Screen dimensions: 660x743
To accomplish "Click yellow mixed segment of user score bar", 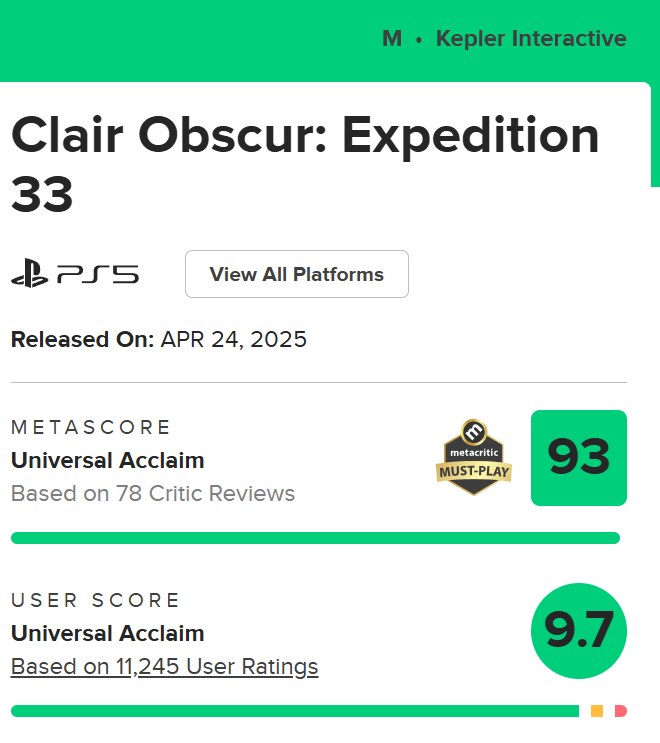I will pyautogui.click(x=597, y=711).
